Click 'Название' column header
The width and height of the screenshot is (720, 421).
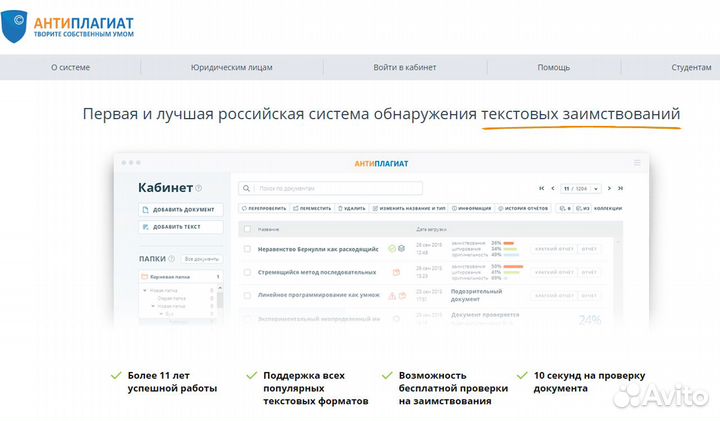[268, 229]
